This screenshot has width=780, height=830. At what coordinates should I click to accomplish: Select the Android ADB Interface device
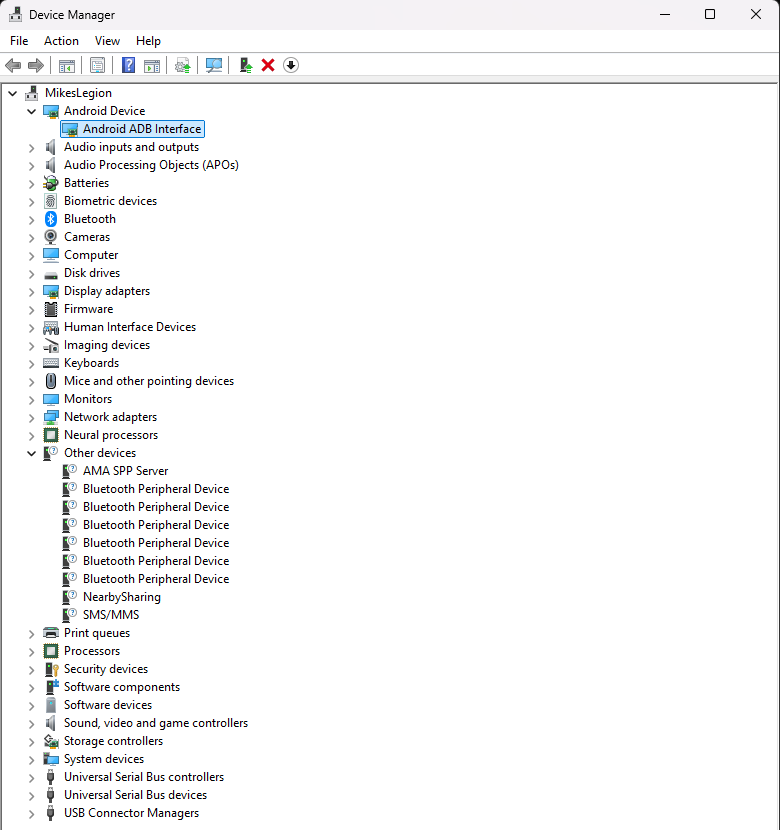[132, 129]
